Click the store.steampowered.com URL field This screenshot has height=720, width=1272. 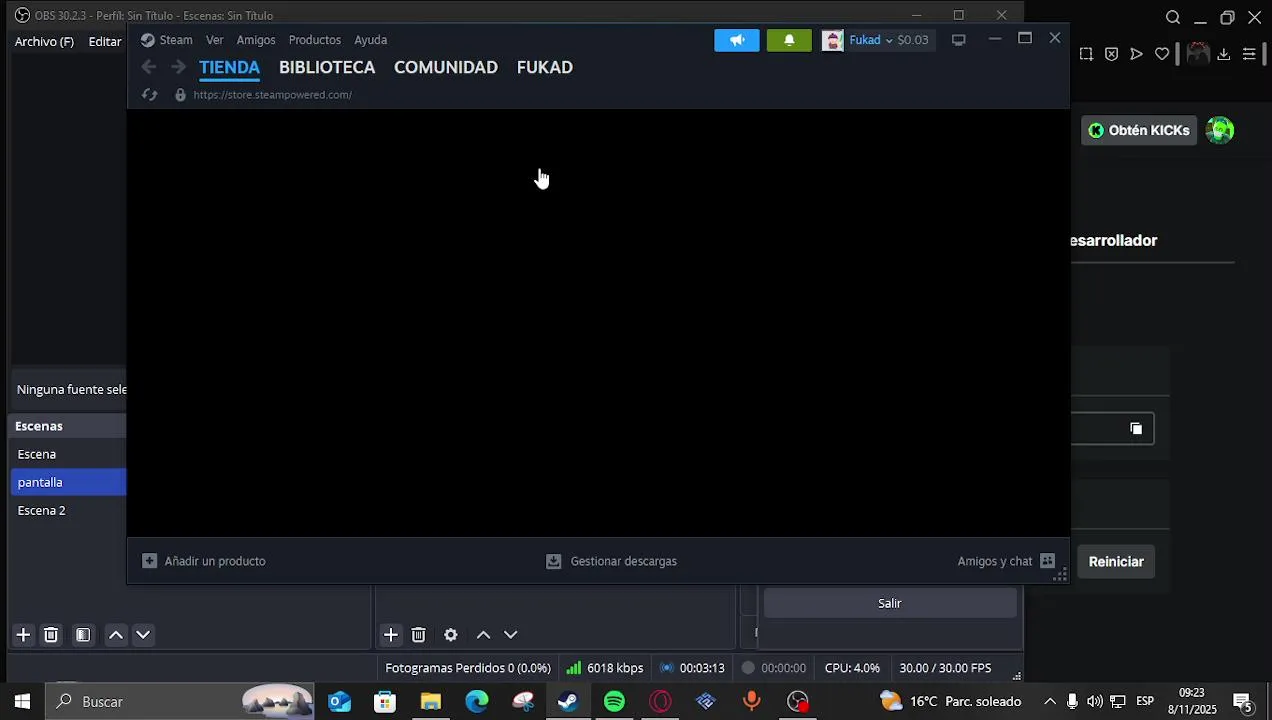pyautogui.click(x=273, y=95)
